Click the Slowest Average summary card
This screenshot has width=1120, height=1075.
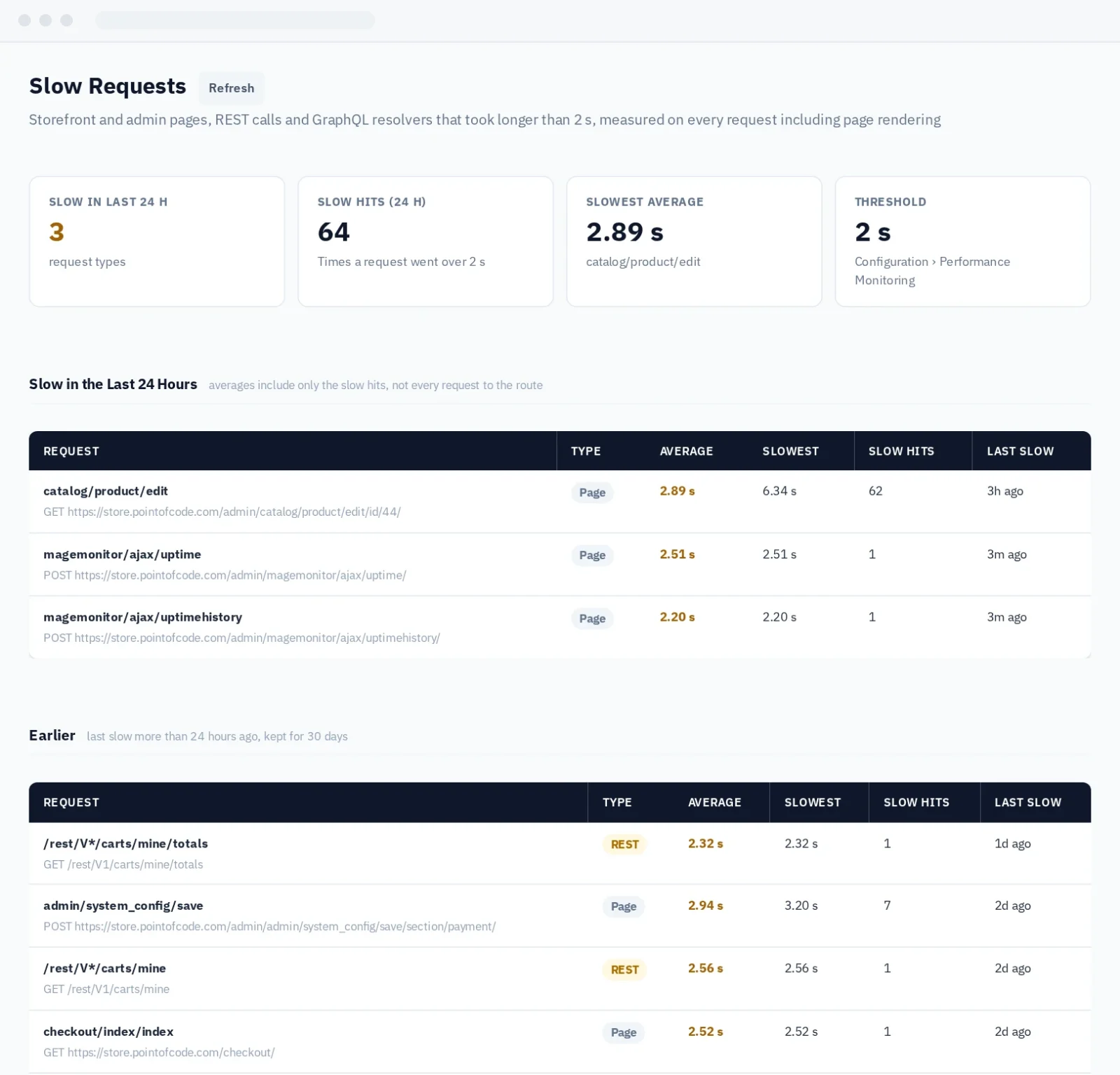694,241
